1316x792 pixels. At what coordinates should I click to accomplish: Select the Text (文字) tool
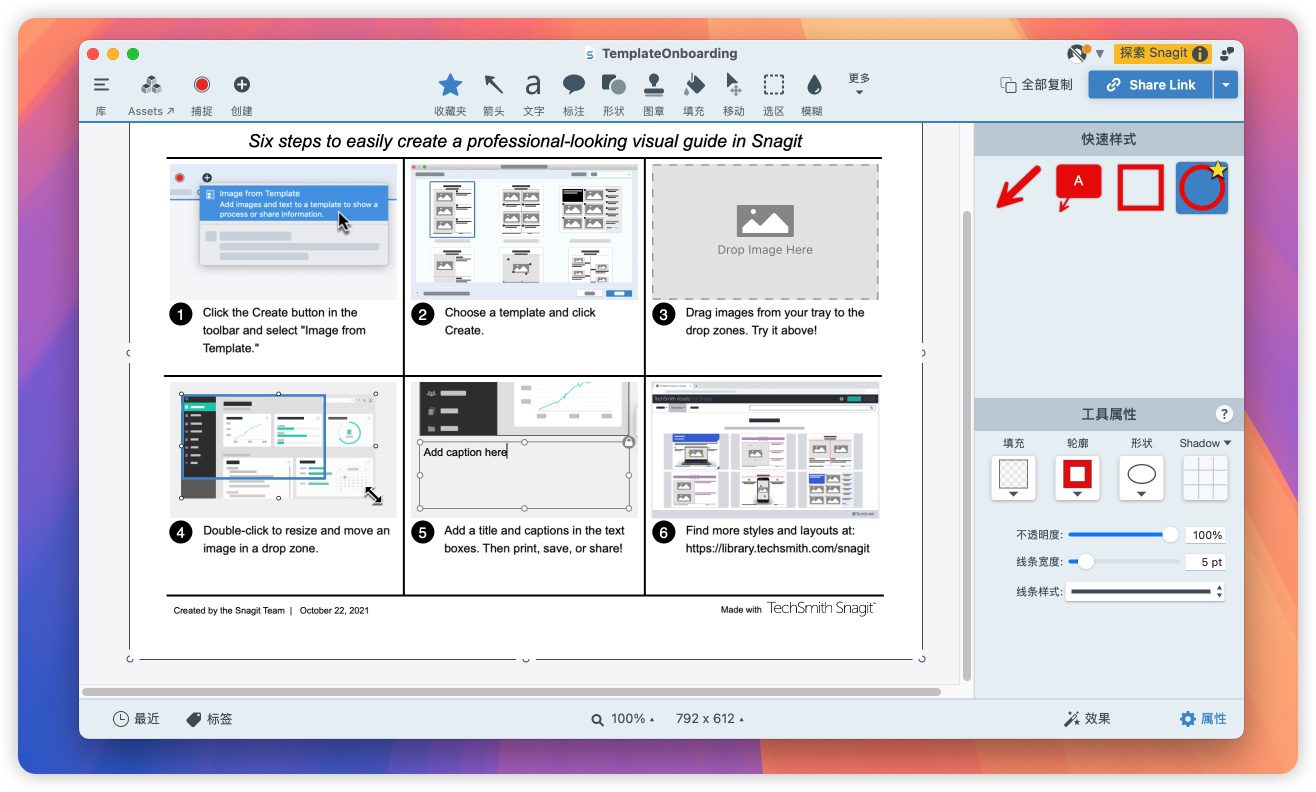pos(534,94)
